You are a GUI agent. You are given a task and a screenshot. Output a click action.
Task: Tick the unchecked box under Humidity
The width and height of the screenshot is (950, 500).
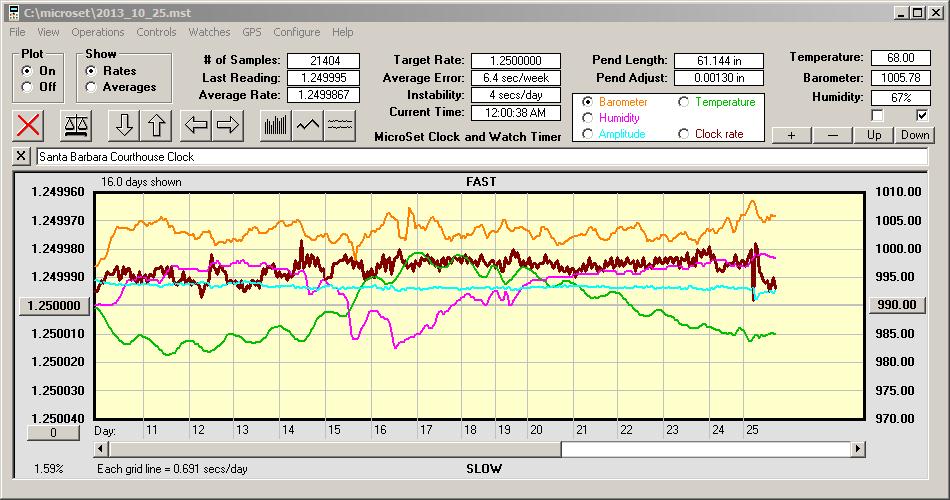click(877, 115)
